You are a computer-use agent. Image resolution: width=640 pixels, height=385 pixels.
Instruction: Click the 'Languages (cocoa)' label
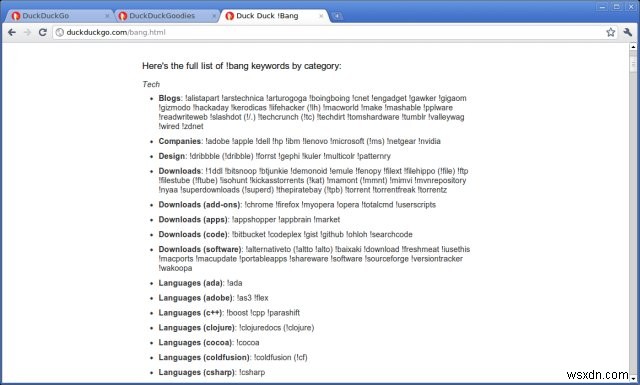[196, 343]
